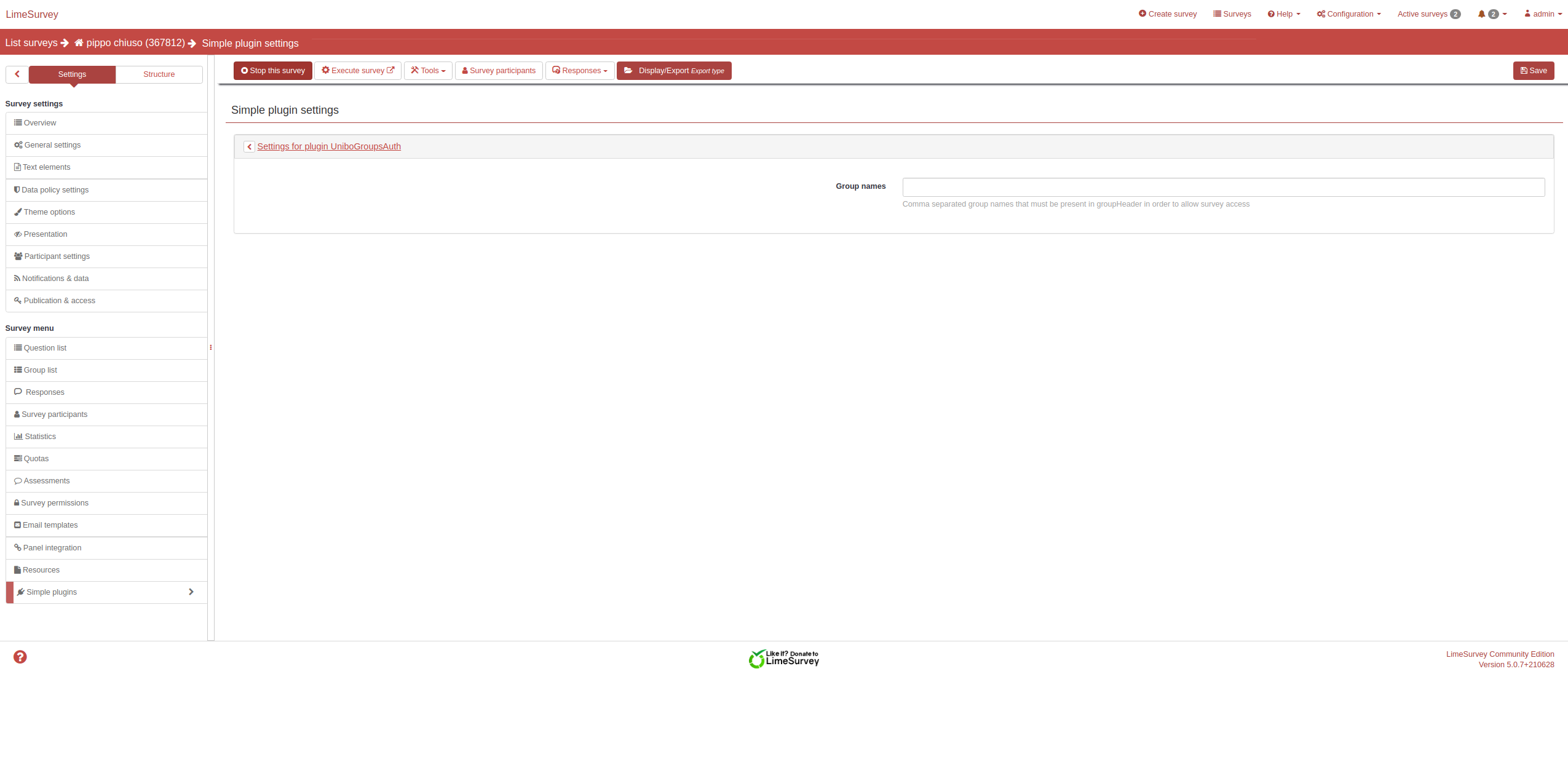Open the Tools dropdown
Viewport: 1568px width, 781px height.
tap(428, 71)
